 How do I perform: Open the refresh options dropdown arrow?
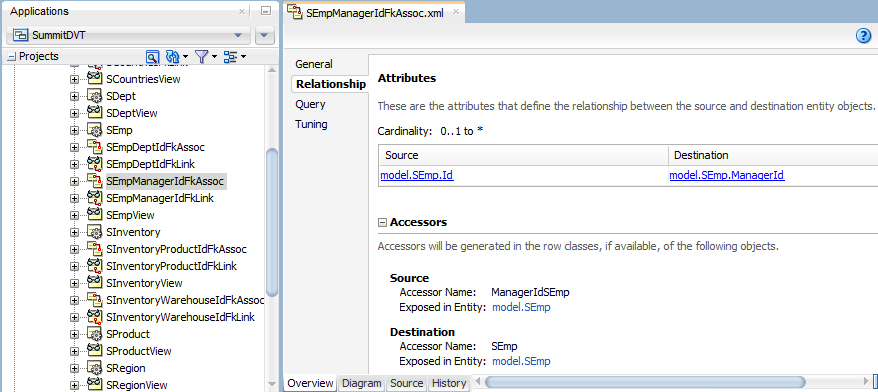pyautogui.click(x=185, y=57)
